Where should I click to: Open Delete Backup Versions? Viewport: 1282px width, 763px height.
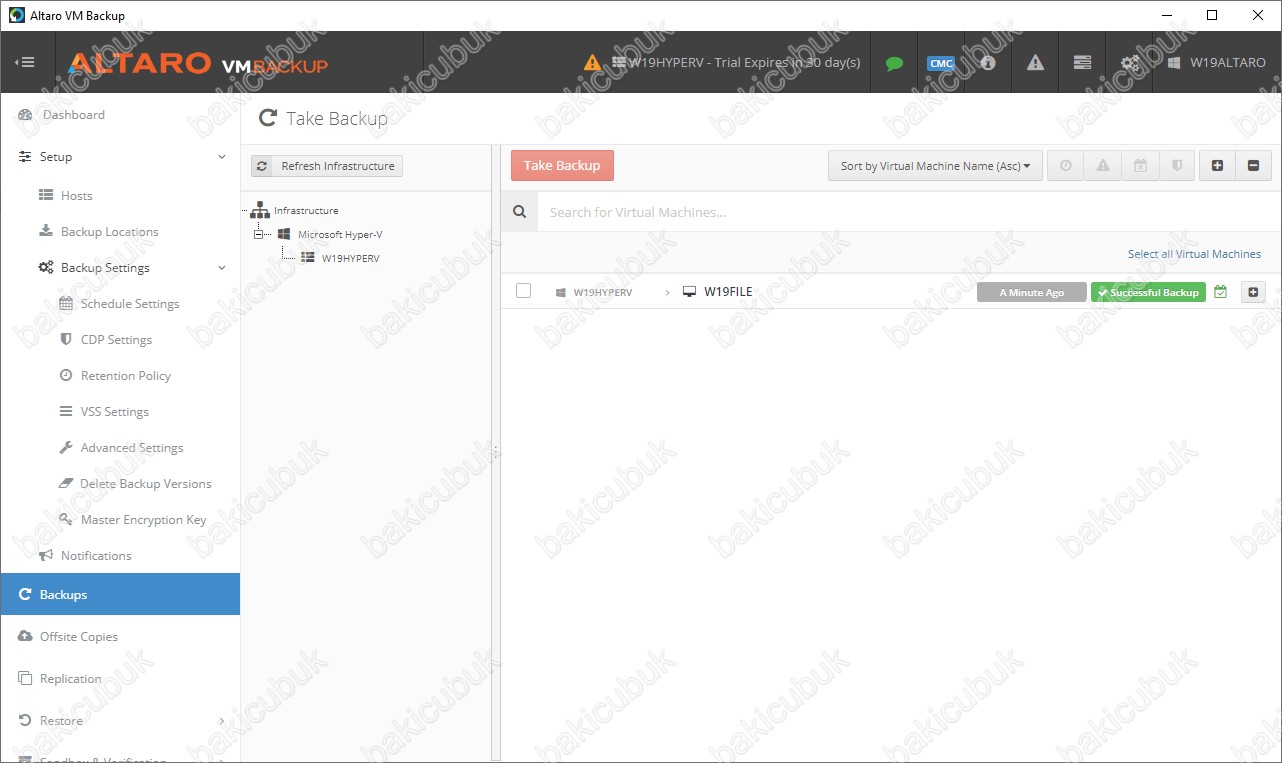(146, 484)
